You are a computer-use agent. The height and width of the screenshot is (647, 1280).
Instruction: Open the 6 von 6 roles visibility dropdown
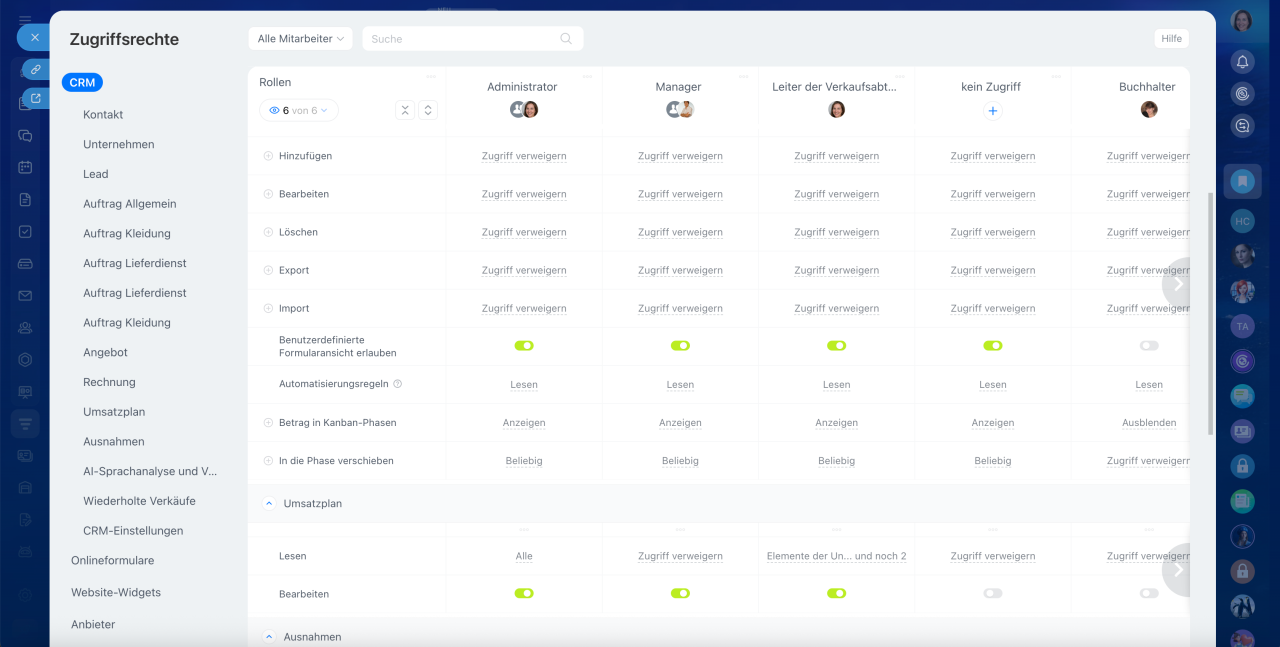tap(299, 111)
